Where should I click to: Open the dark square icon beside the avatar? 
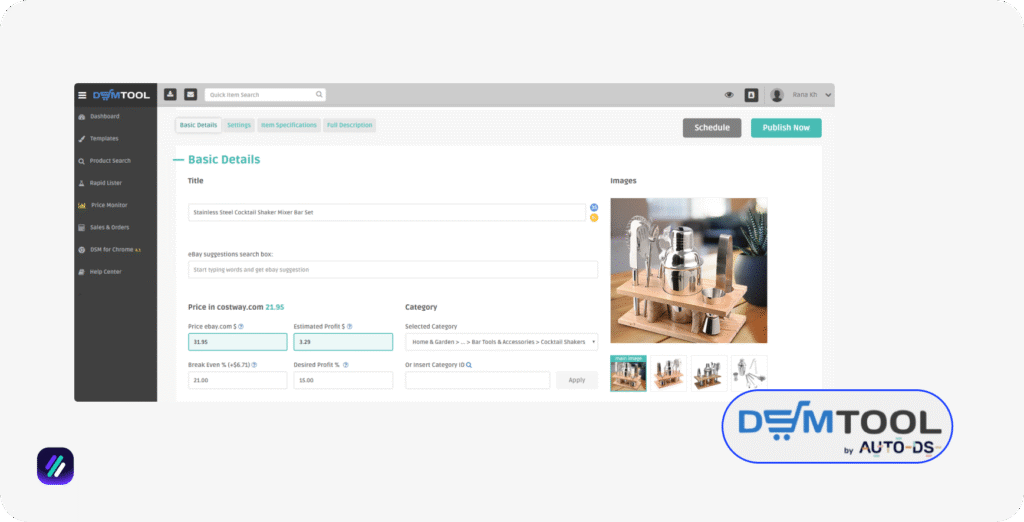[751, 95]
